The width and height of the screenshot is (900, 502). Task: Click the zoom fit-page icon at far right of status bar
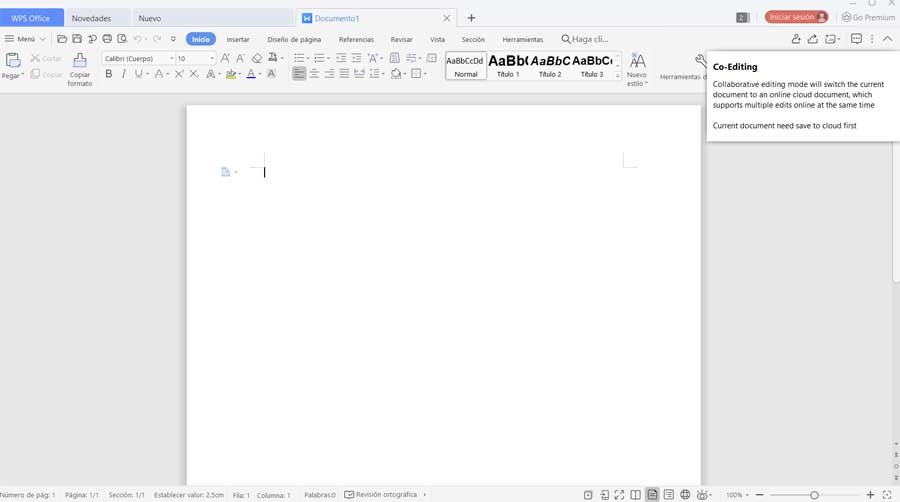click(887, 495)
